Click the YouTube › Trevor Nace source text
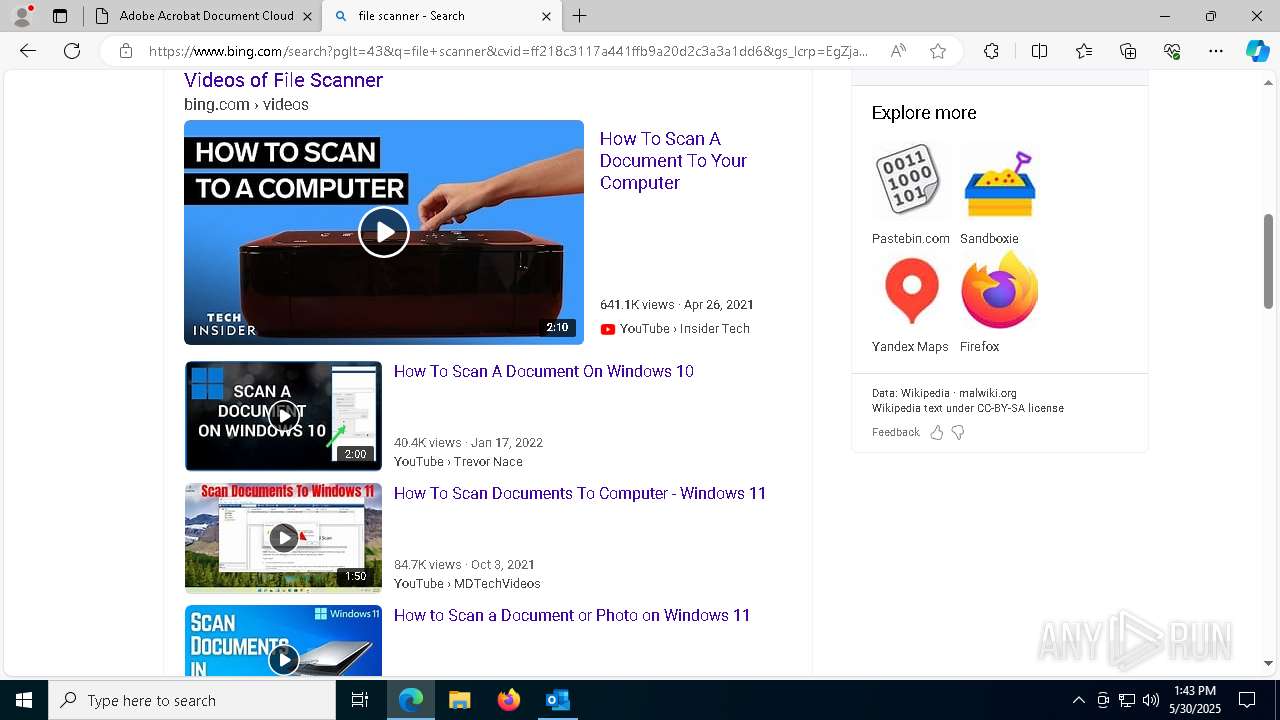 tap(458, 461)
